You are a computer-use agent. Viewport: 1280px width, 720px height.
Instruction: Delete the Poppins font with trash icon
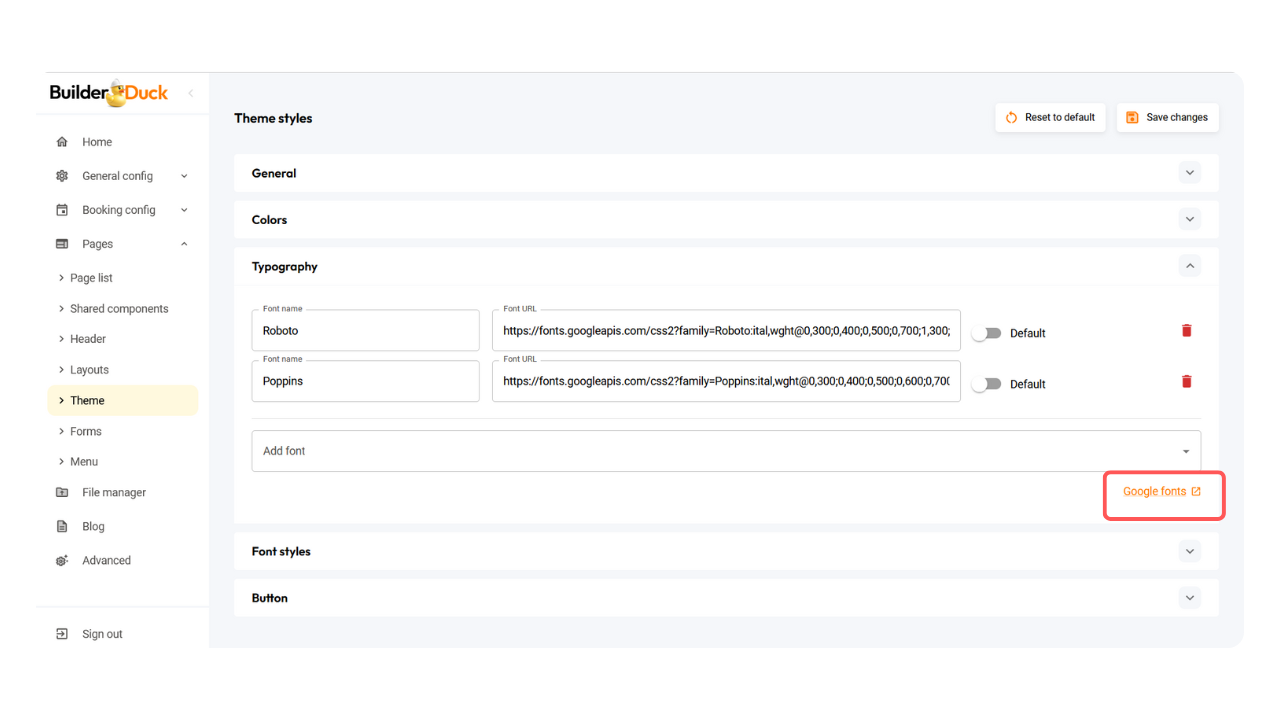1186,381
